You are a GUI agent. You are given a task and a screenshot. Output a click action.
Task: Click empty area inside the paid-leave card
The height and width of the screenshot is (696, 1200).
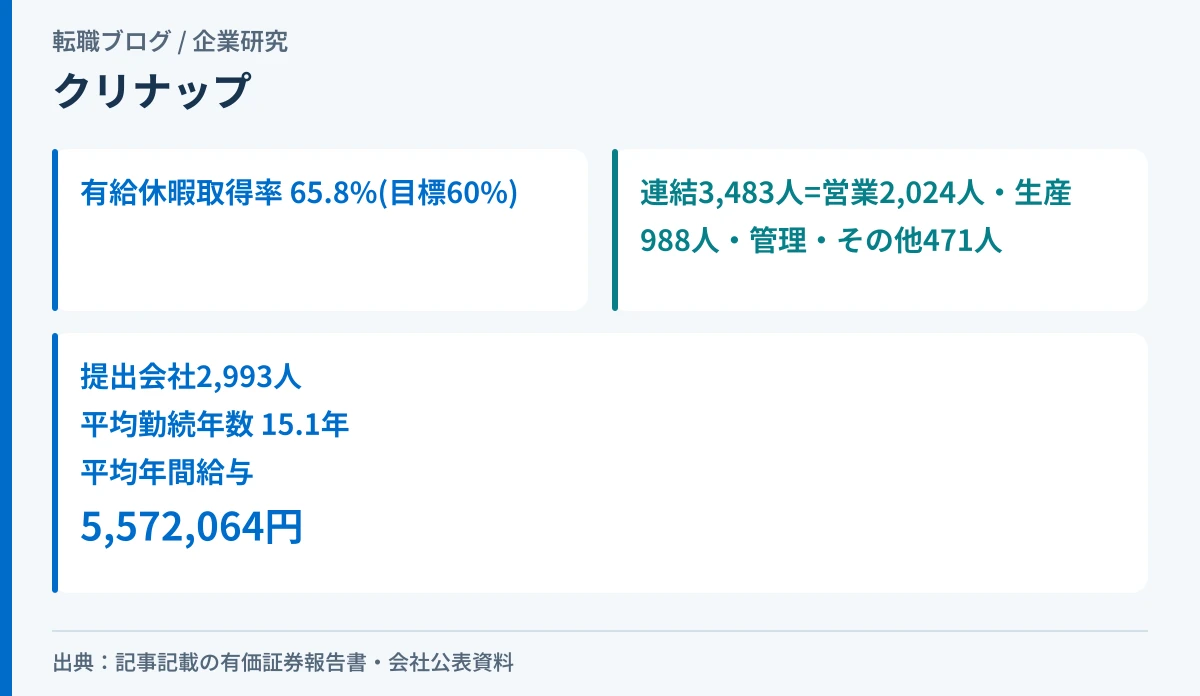[x=320, y=265]
